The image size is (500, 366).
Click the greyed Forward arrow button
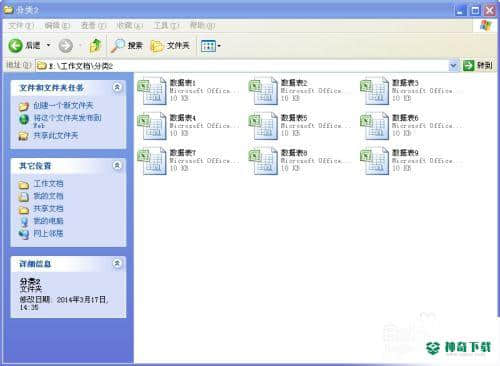66,46
